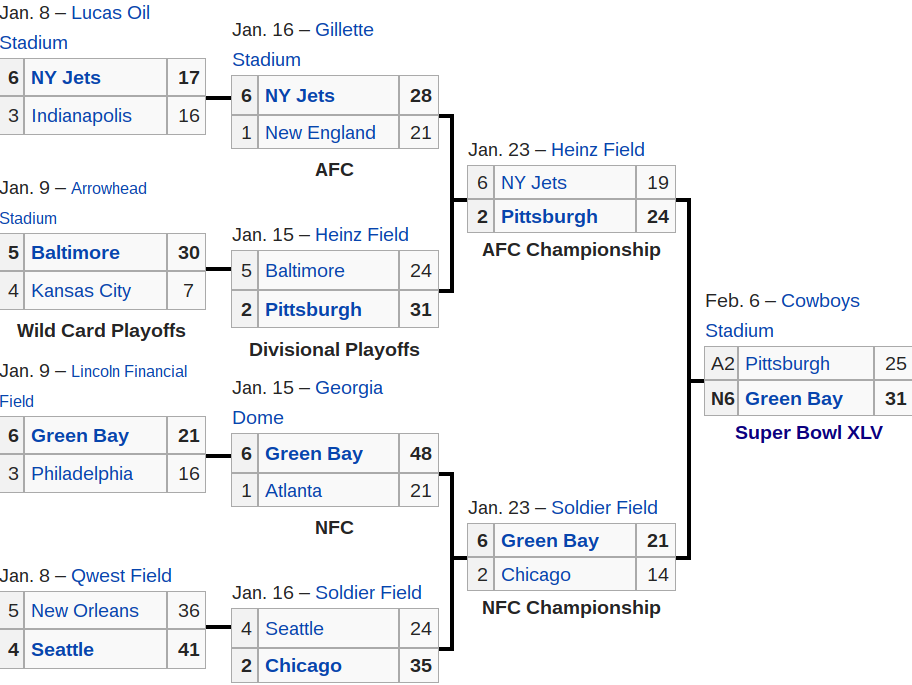Open Chicago in NFC Championship game

pyautogui.click(x=536, y=575)
